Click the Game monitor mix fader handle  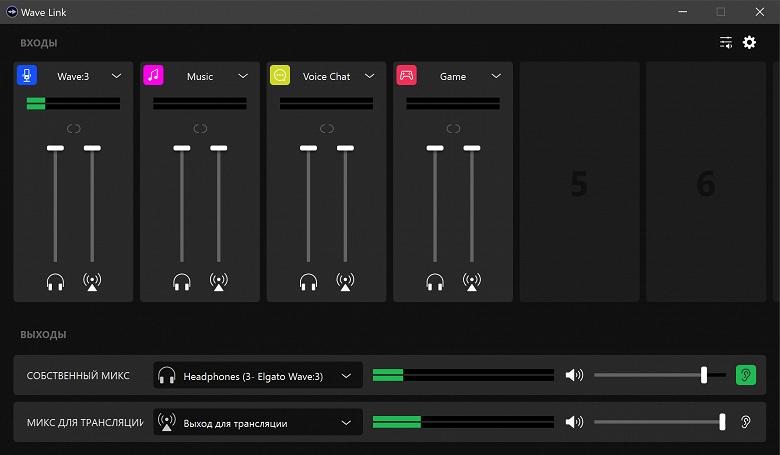coord(435,148)
